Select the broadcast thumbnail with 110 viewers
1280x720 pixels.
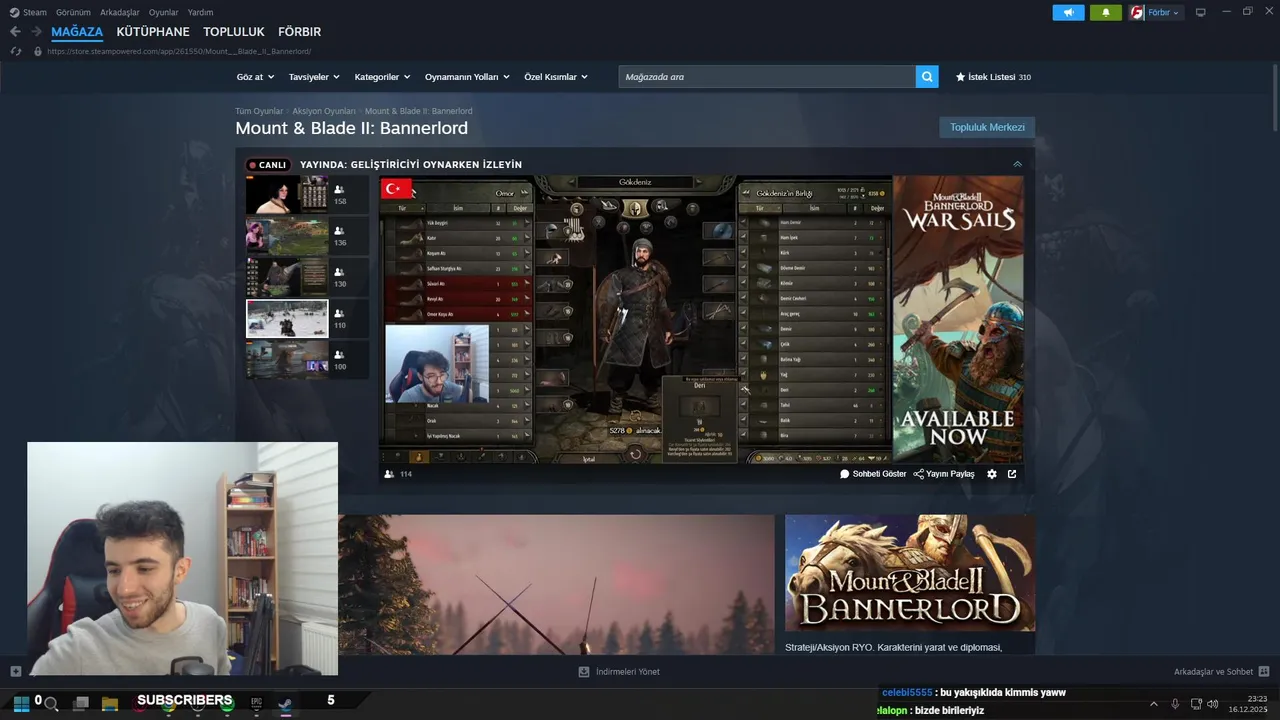[x=287, y=319]
